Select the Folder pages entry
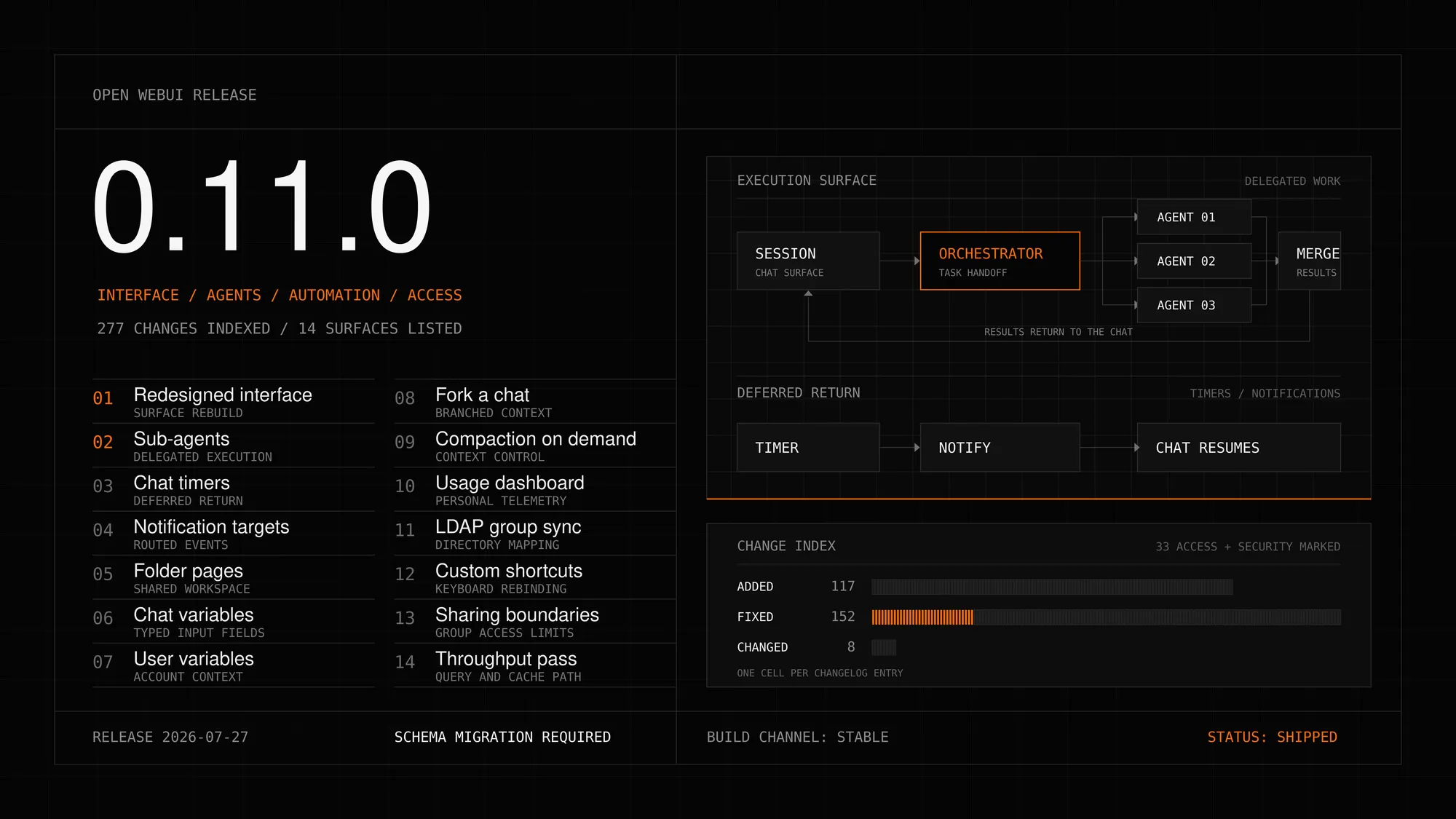1456x819 pixels. [233, 577]
